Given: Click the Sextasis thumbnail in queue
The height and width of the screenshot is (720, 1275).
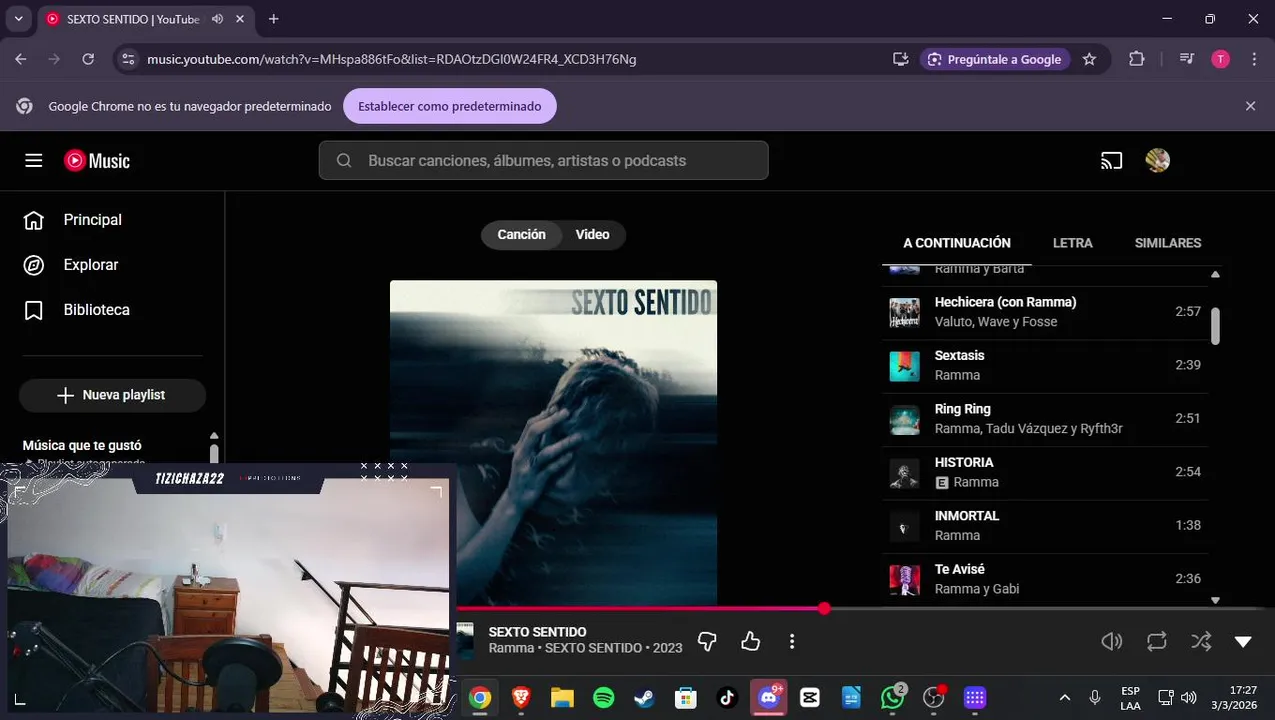Looking at the screenshot, I should coord(905,366).
